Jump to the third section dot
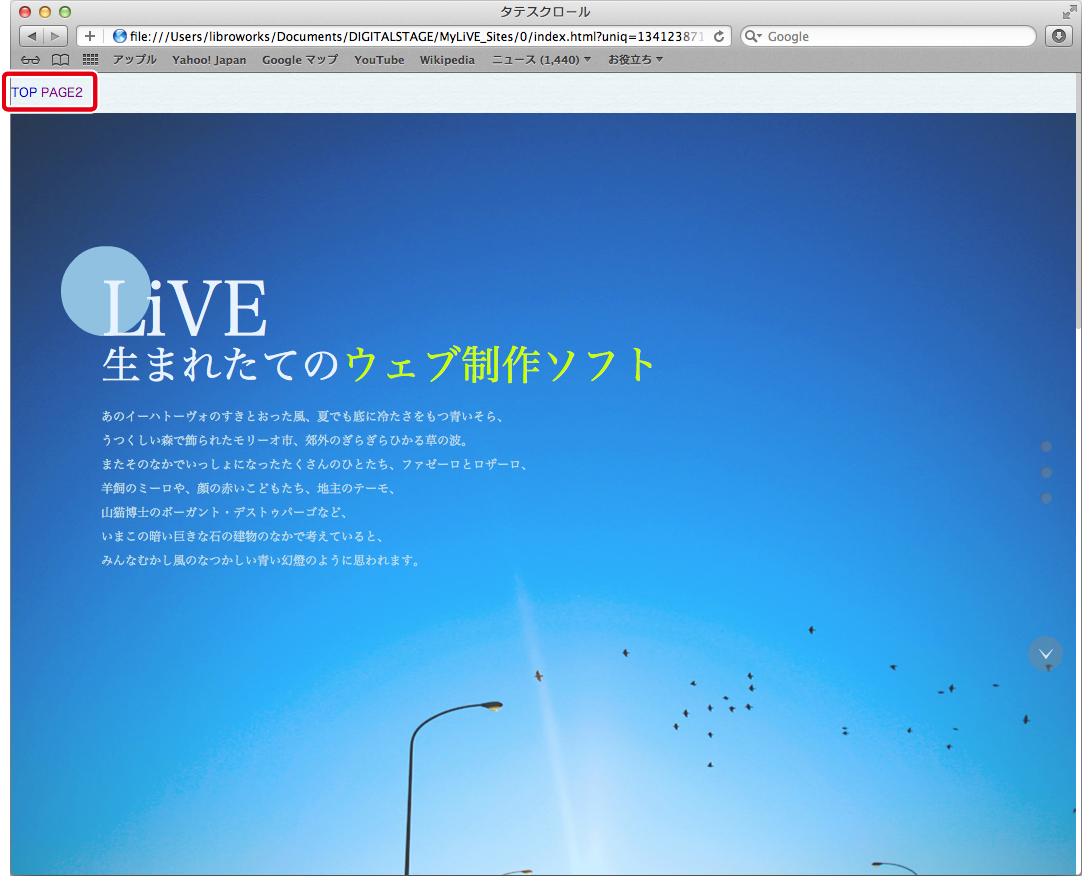The height and width of the screenshot is (876, 1082). click(x=1046, y=498)
